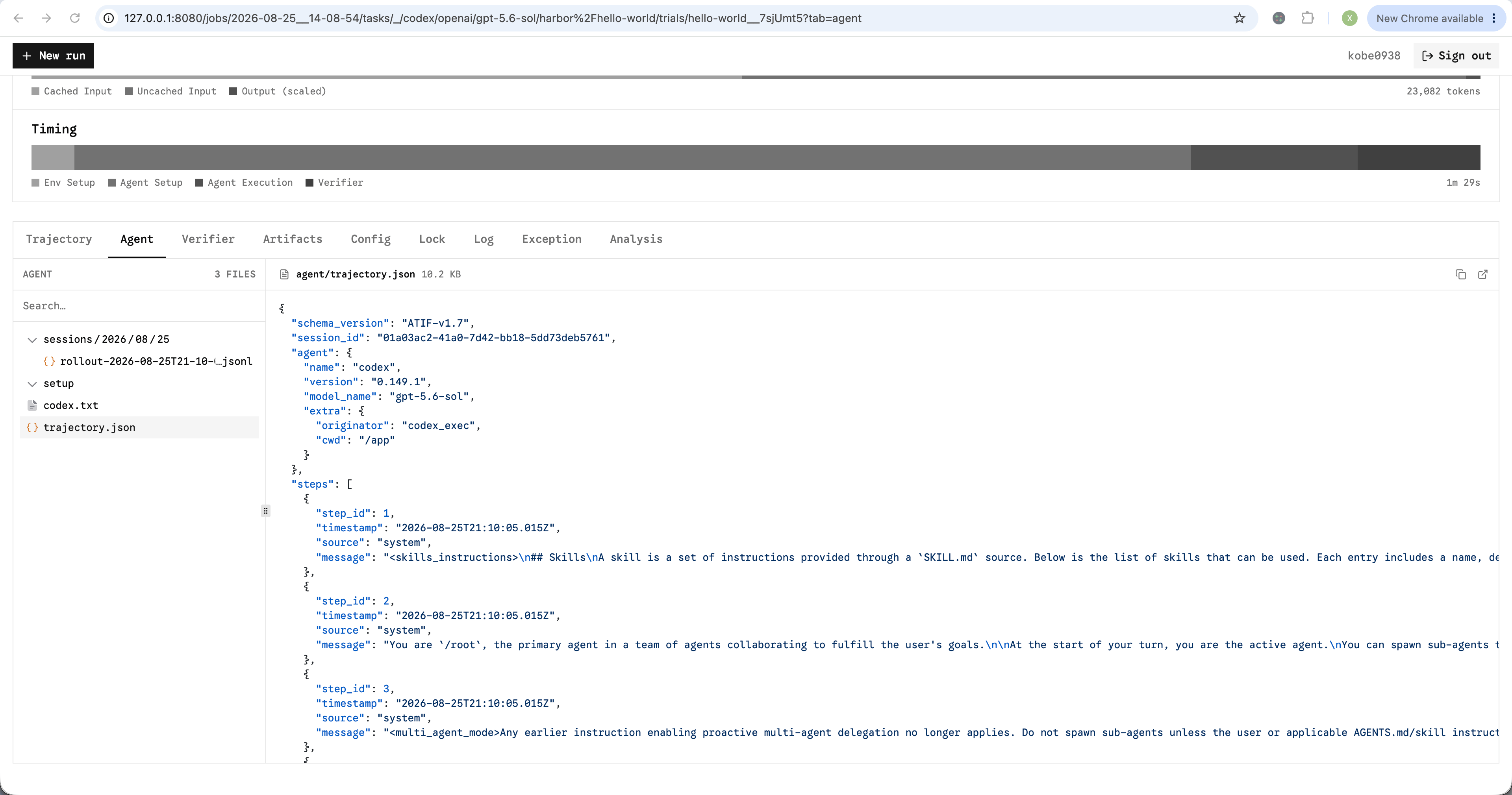Click the 1m 29s timing value
The width and height of the screenshot is (1512, 795).
[1463, 183]
